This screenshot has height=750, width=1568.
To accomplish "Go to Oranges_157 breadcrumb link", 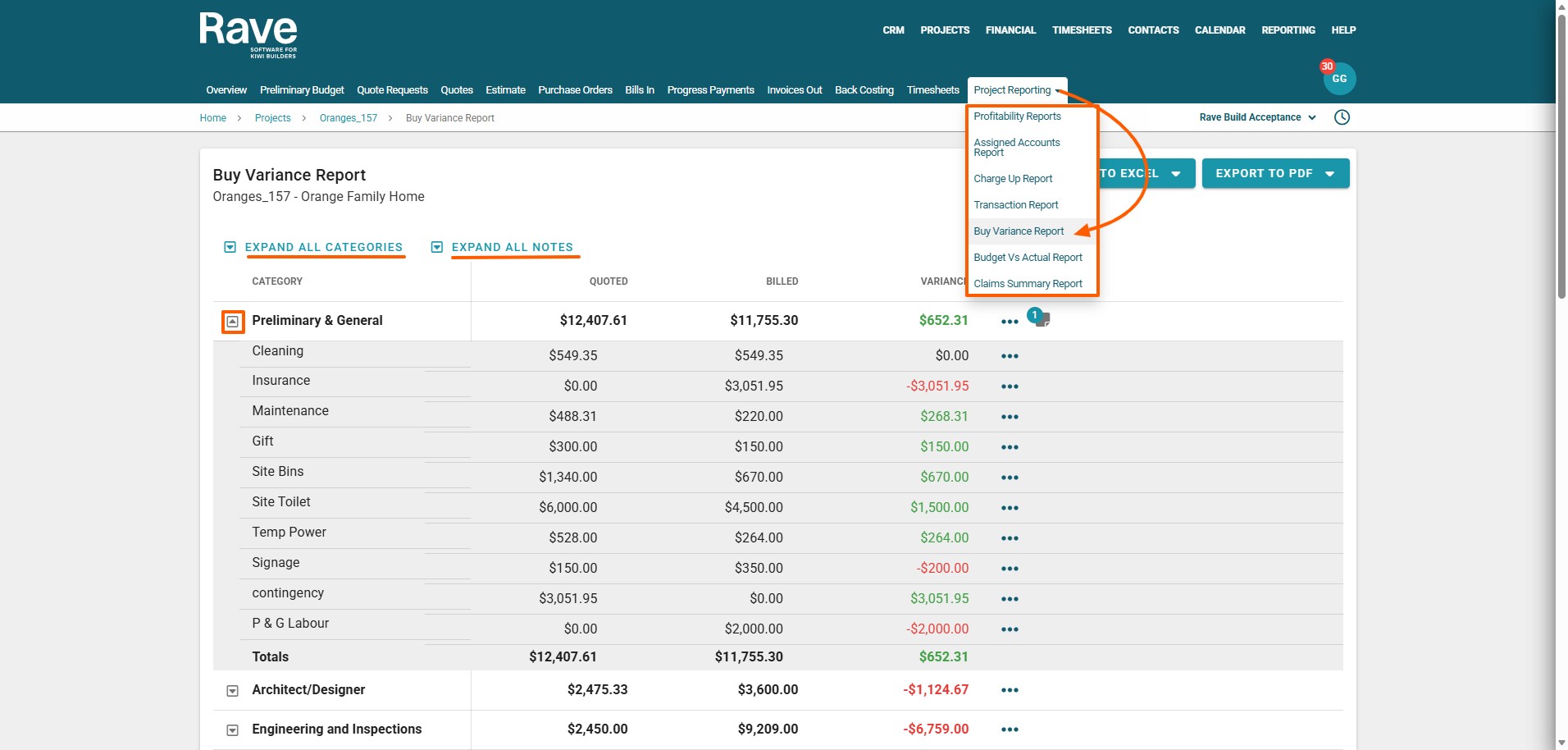I will (349, 118).
